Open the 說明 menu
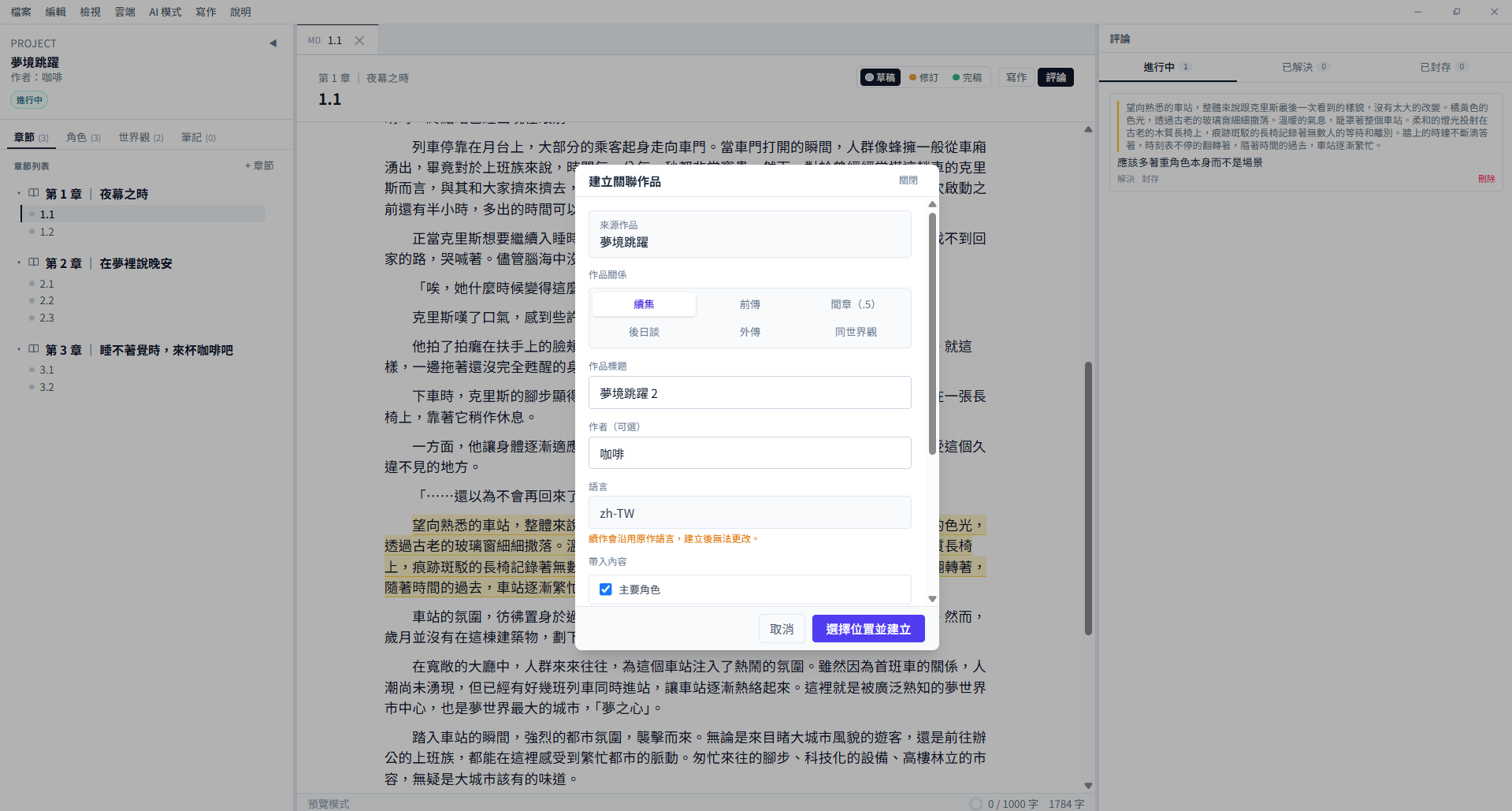Viewport: 1512px width, 811px height. [240, 12]
